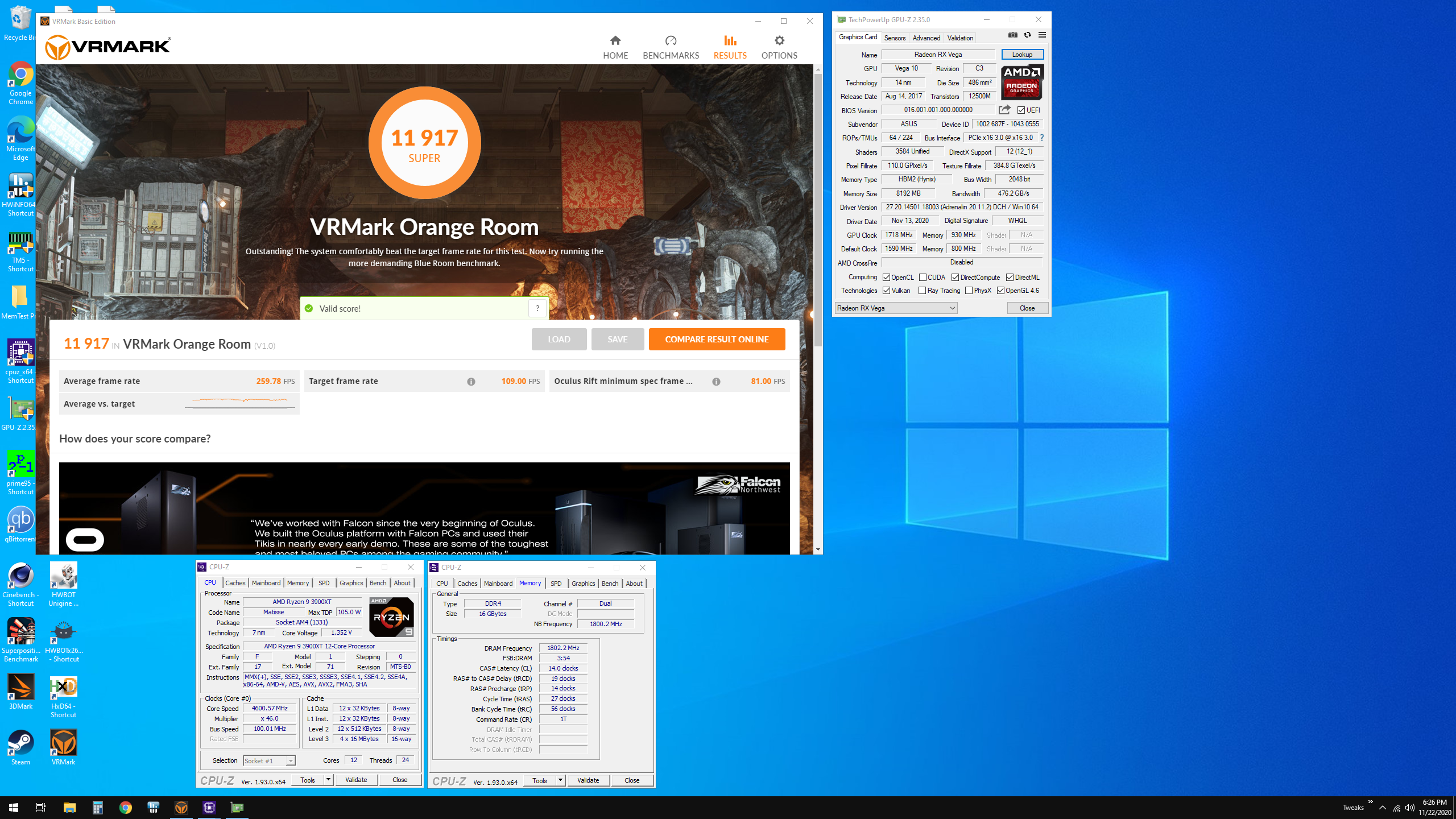
Task: Show hidden system tray icons chevron
Action: click(1383, 808)
